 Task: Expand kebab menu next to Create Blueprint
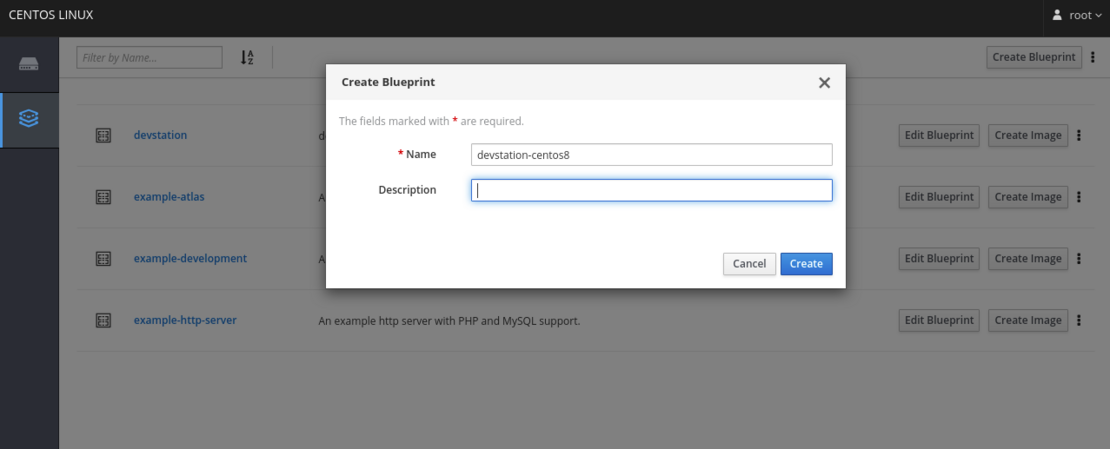(1092, 57)
